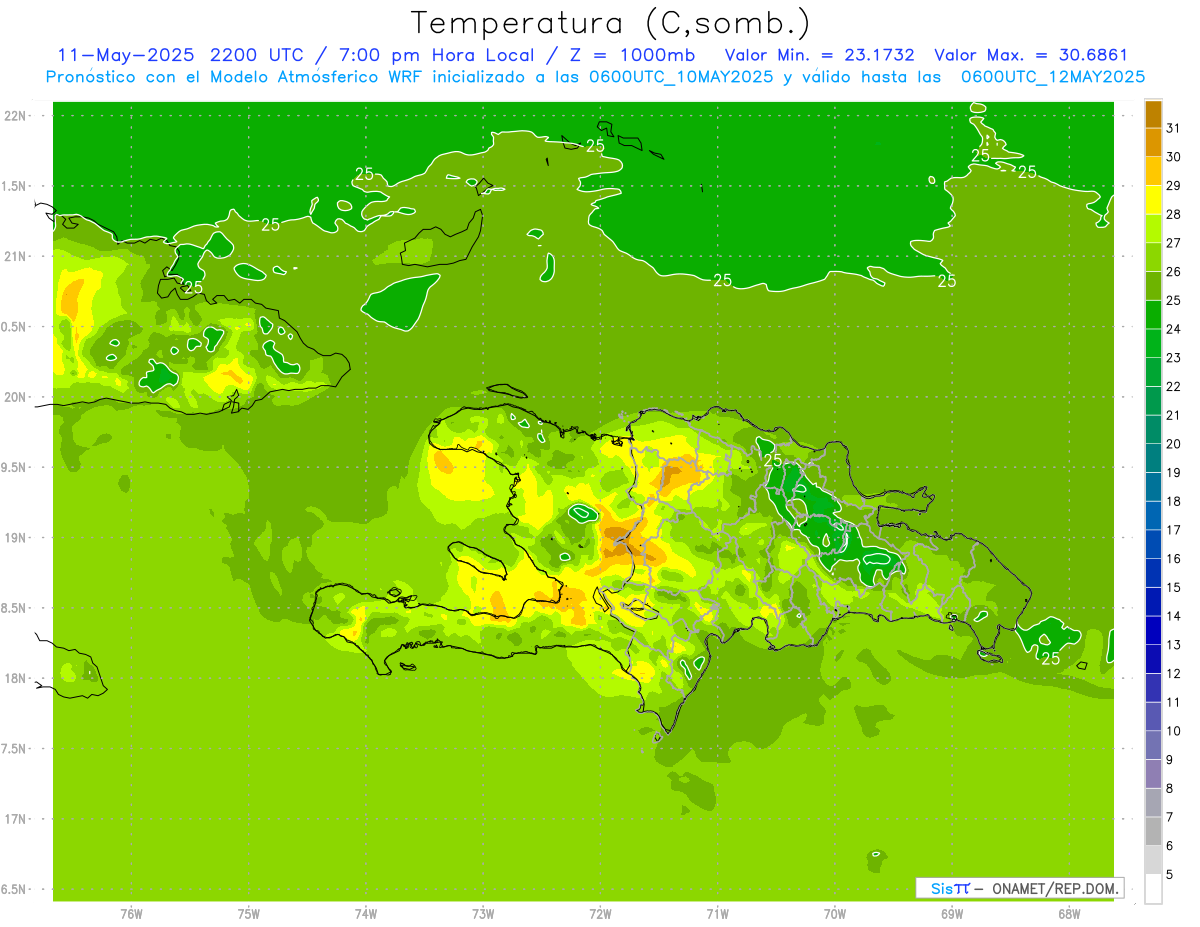Click the colorbar label '30'

(x=1174, y=157)
